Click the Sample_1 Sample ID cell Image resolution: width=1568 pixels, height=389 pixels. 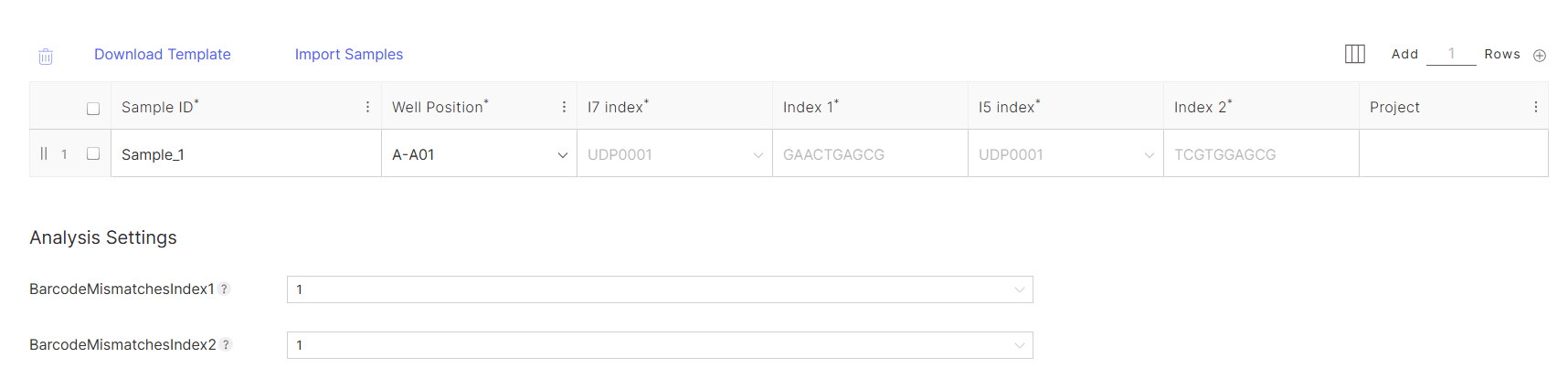point(245,154)
